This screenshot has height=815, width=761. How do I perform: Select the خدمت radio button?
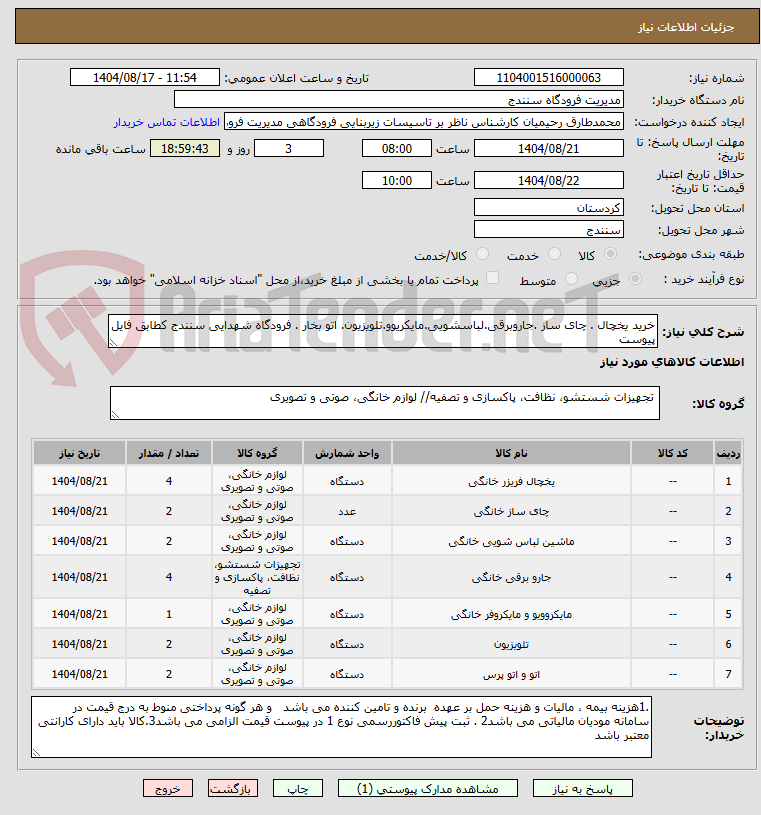pyautogui.click(x=555, y=254)
